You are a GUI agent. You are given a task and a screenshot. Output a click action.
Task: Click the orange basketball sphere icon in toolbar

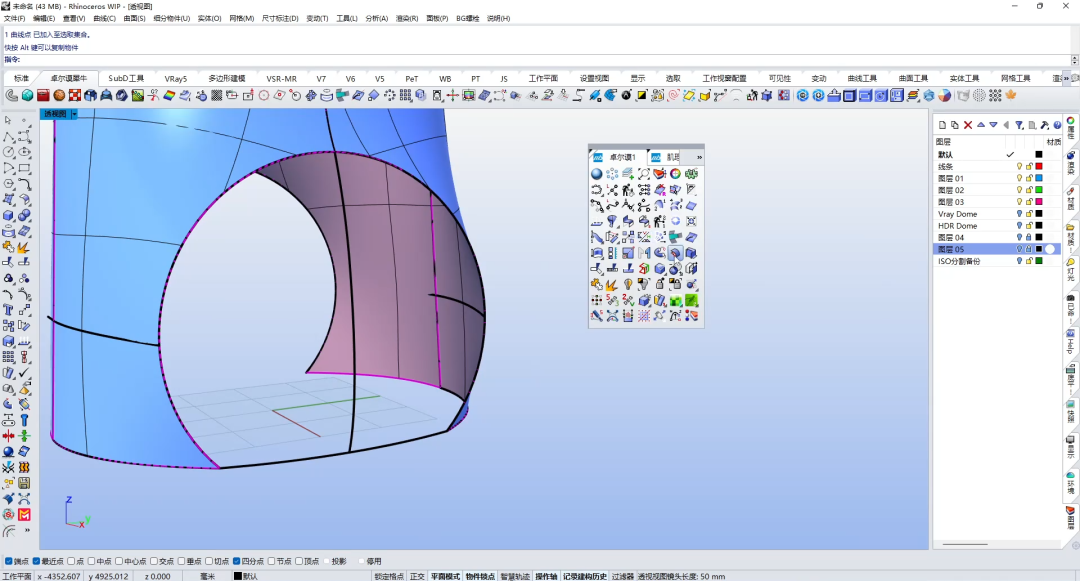[x=59, y=96]
